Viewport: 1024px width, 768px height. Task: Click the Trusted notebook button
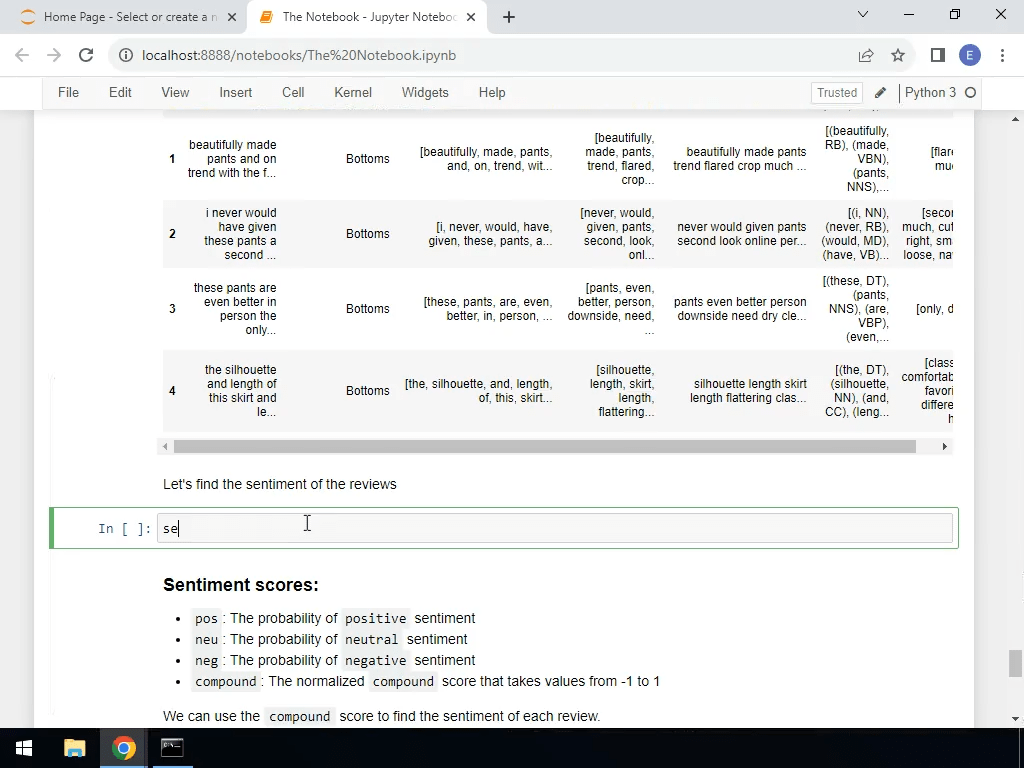[x=836, y=92]
